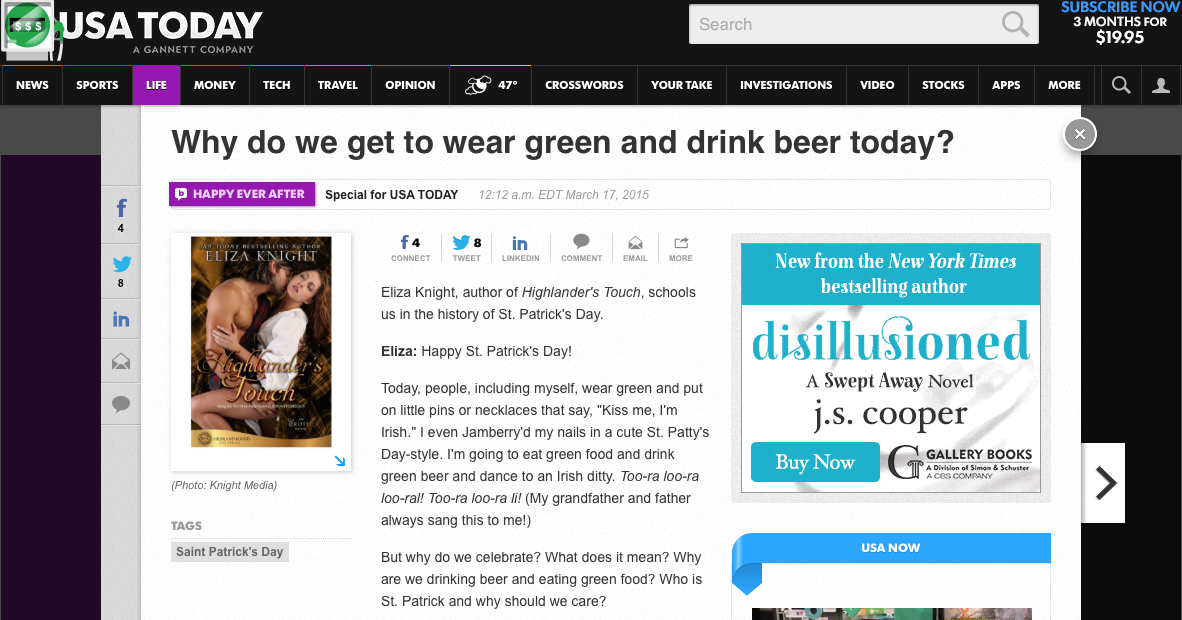Expand the MORE nav menu
Viewport: 1182px width, 620px height.
(x=1064, y=85)
